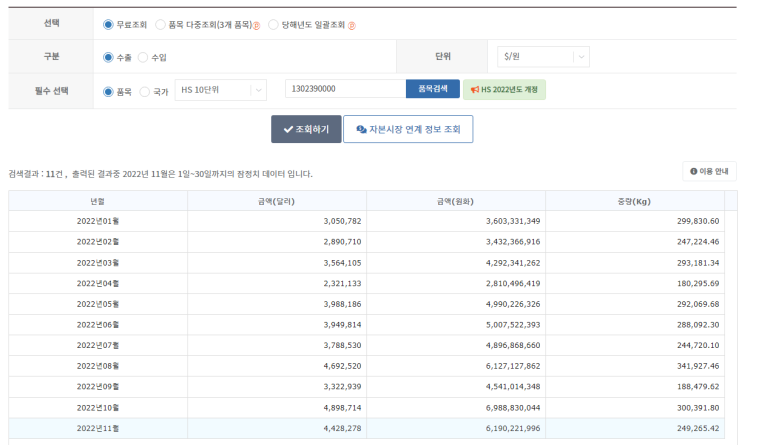This screenshot has height=445, width=773.
Task: Click dollar amount 3,050,782
Action: coord(342,221)
